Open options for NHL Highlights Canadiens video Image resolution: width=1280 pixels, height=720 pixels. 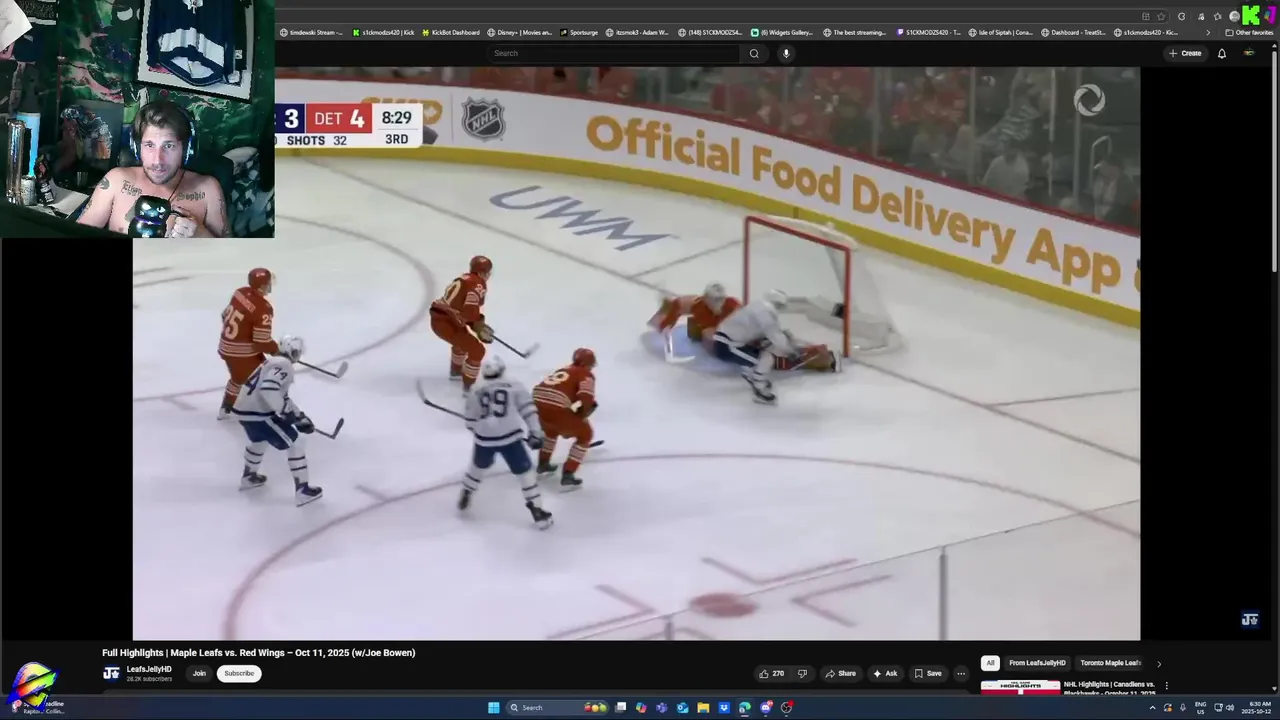1166,686
